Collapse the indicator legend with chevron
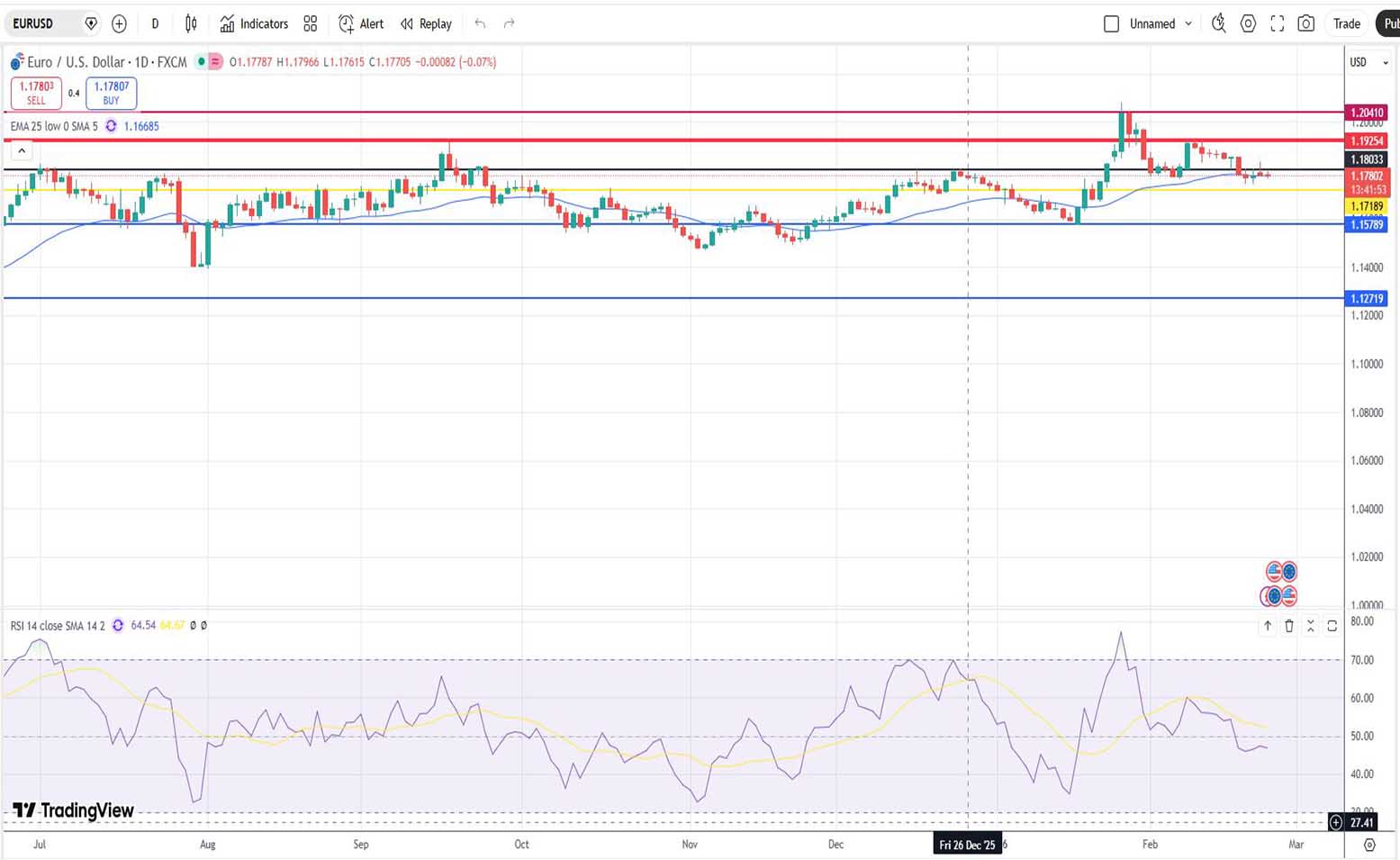Screen dimensions: 1400x860 tap(22, 151)
